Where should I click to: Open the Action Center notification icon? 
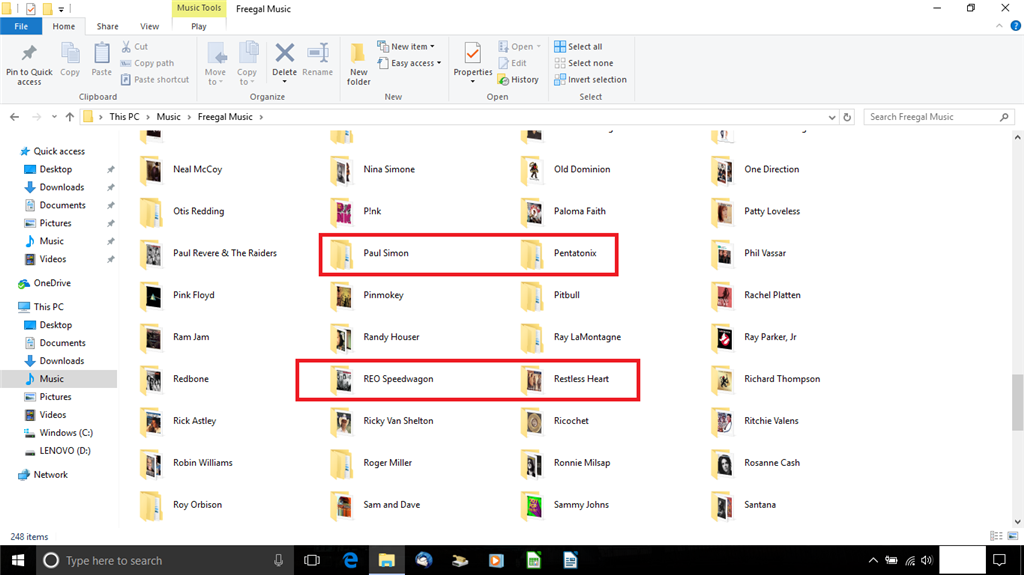(x=999, y=560)
